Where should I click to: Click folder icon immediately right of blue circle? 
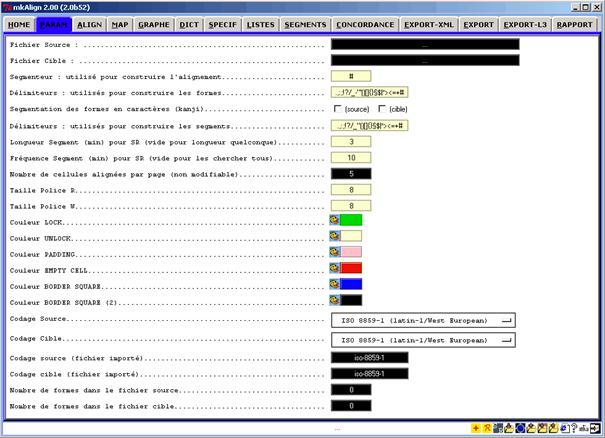click(531, 428)
